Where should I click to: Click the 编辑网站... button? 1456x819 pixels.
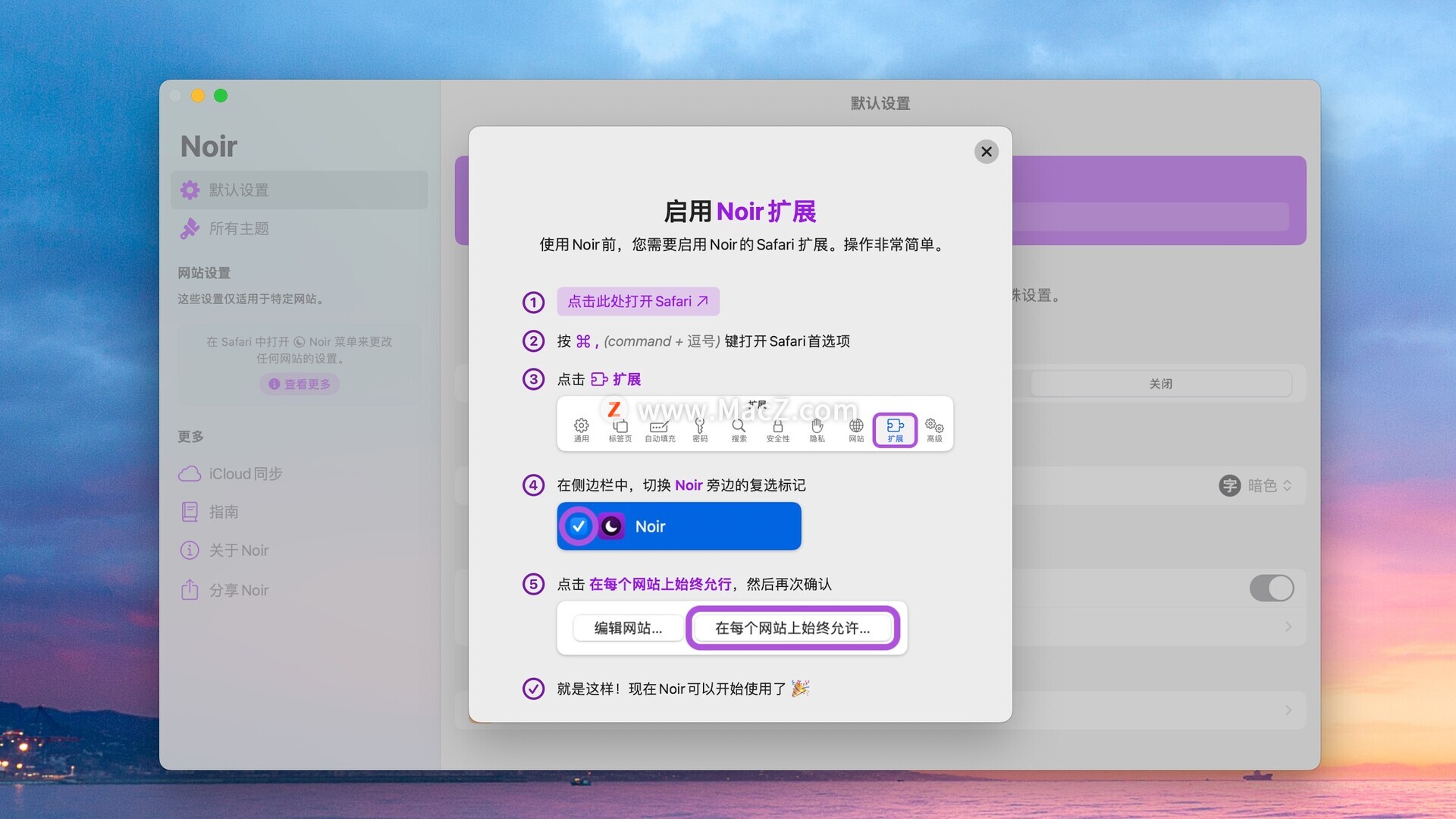point(628,628)
